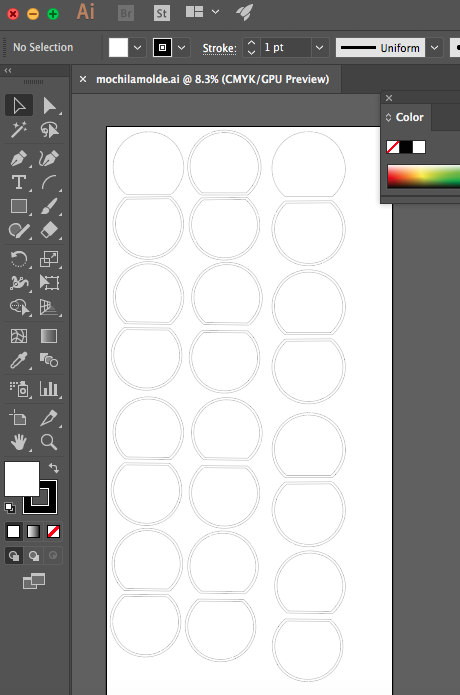Select the Magic Wand tool

click(x=19, y=129)
